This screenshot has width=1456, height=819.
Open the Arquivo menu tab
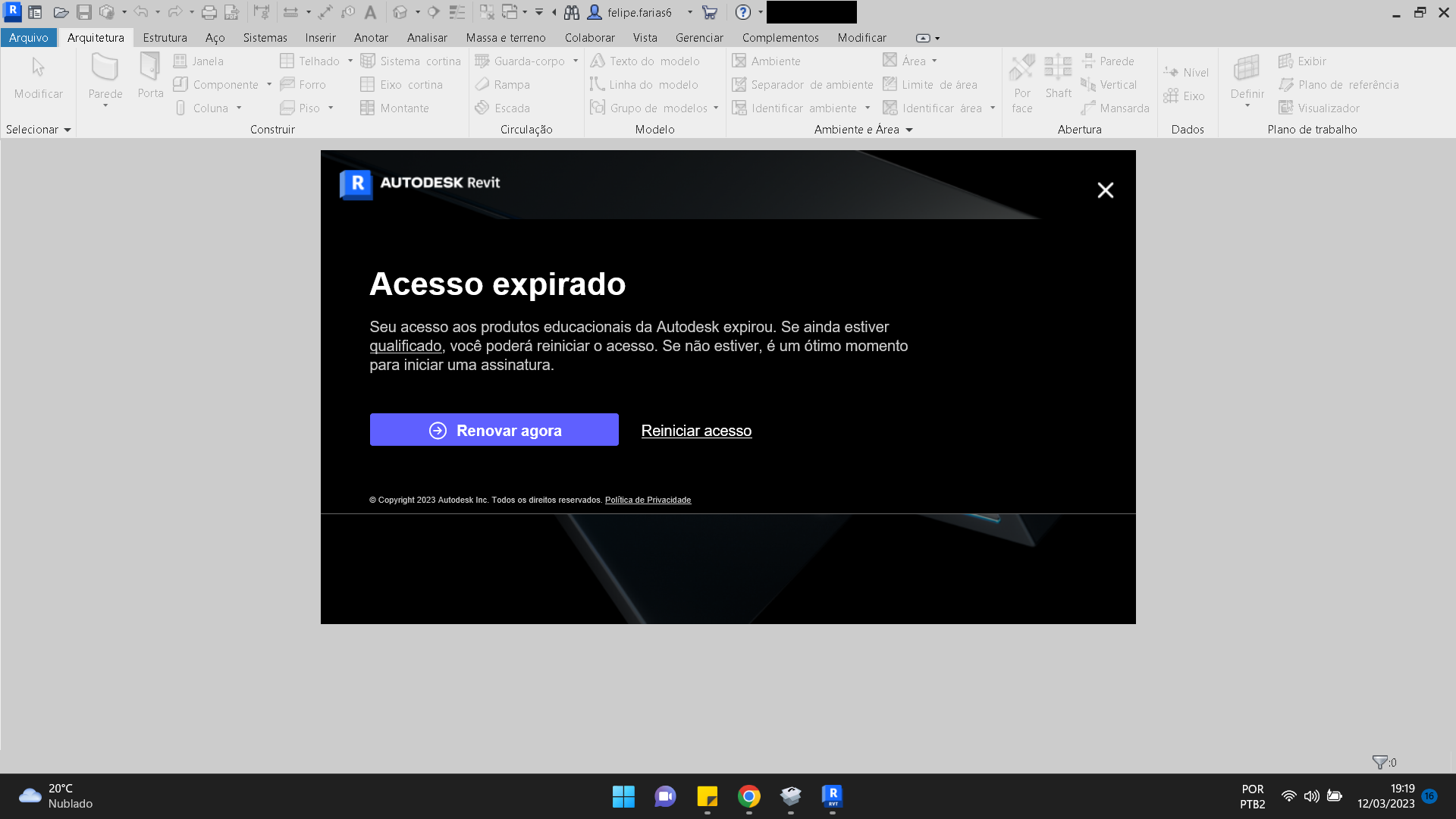(29, 37)
